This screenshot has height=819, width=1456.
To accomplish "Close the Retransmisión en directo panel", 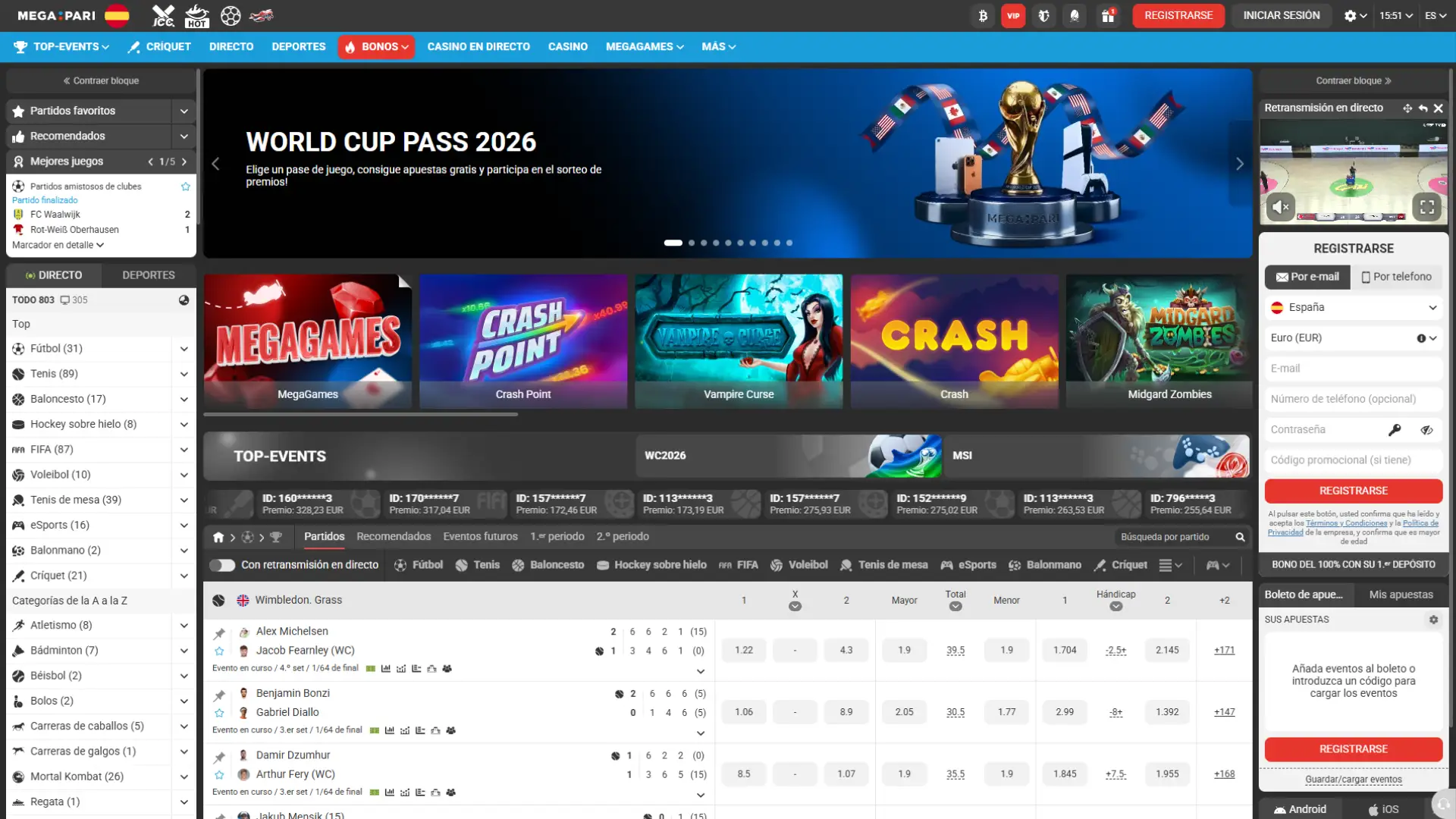I will (x=1438, y=108).
